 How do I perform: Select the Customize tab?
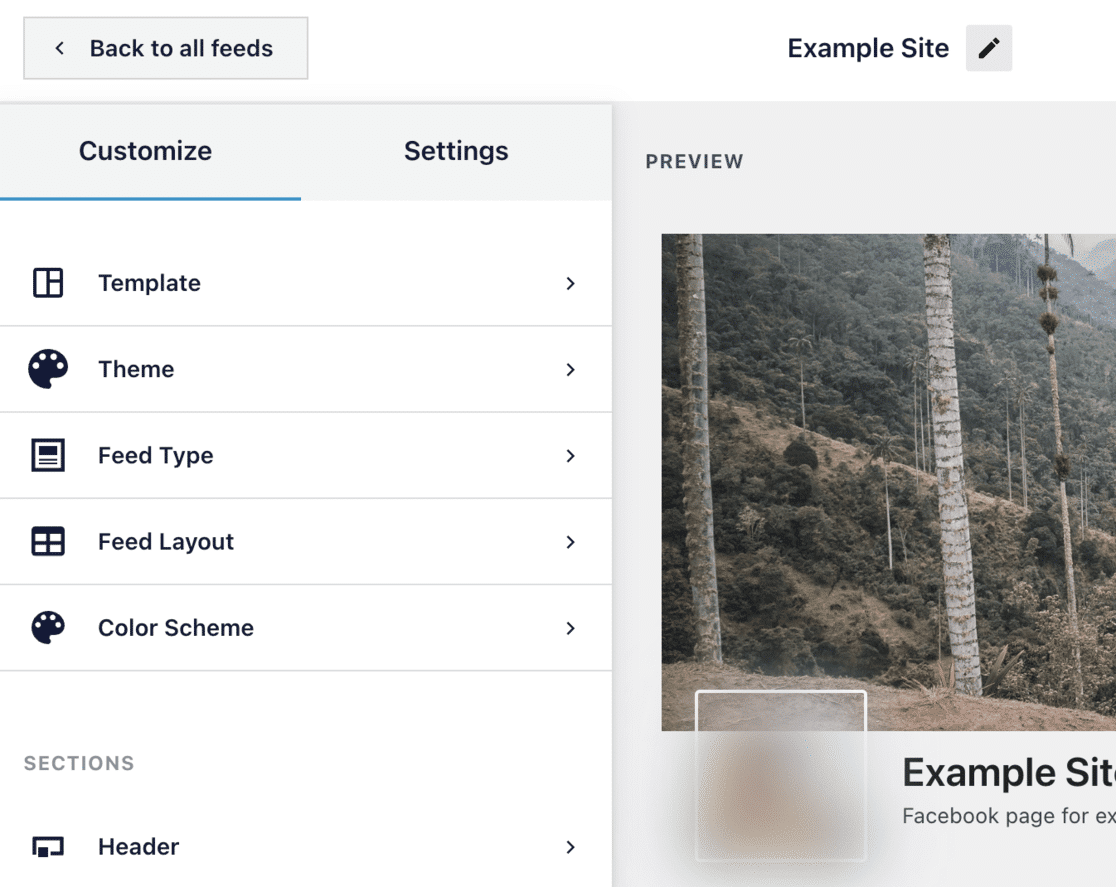[x=145, y=151]
